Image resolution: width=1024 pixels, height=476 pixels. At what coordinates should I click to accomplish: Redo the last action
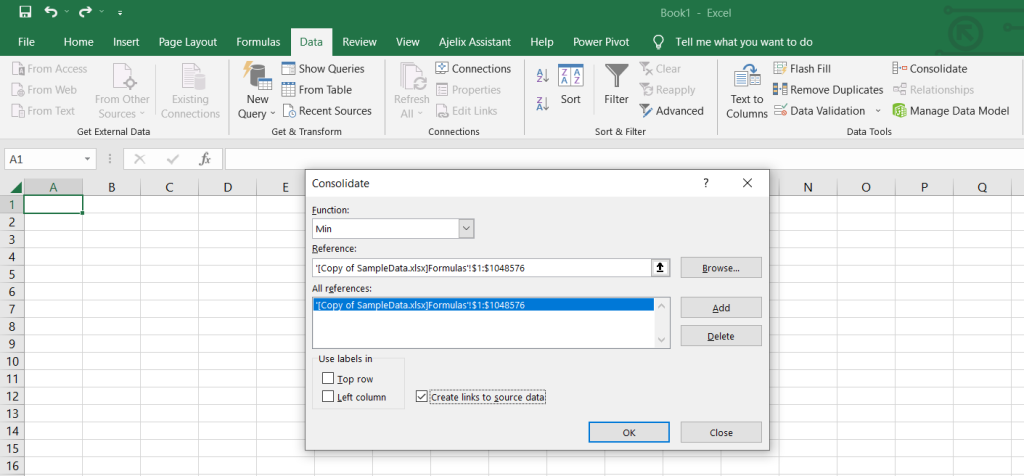click(x=85, y=12)
